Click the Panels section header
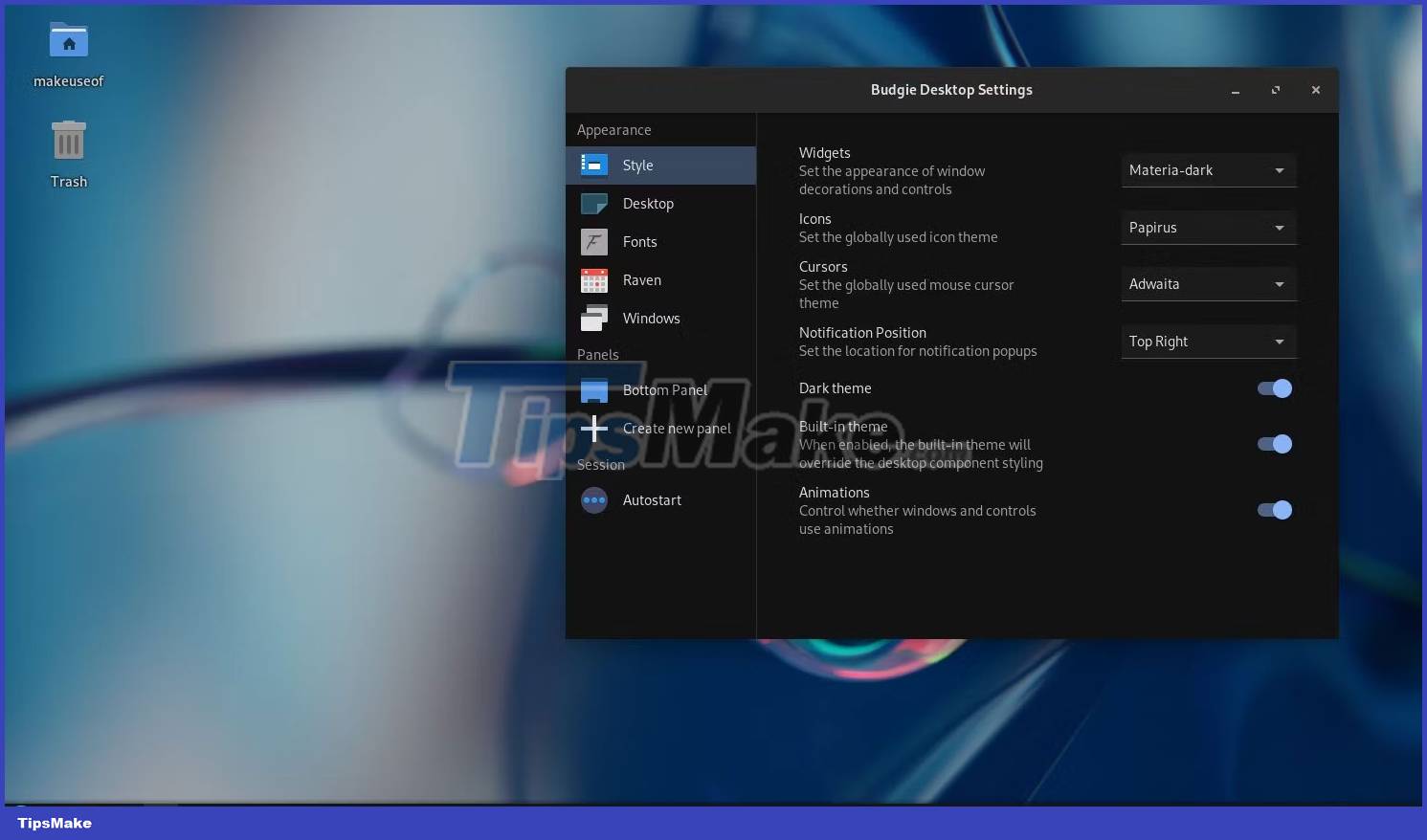1427x840 pixels. (598, 355)
